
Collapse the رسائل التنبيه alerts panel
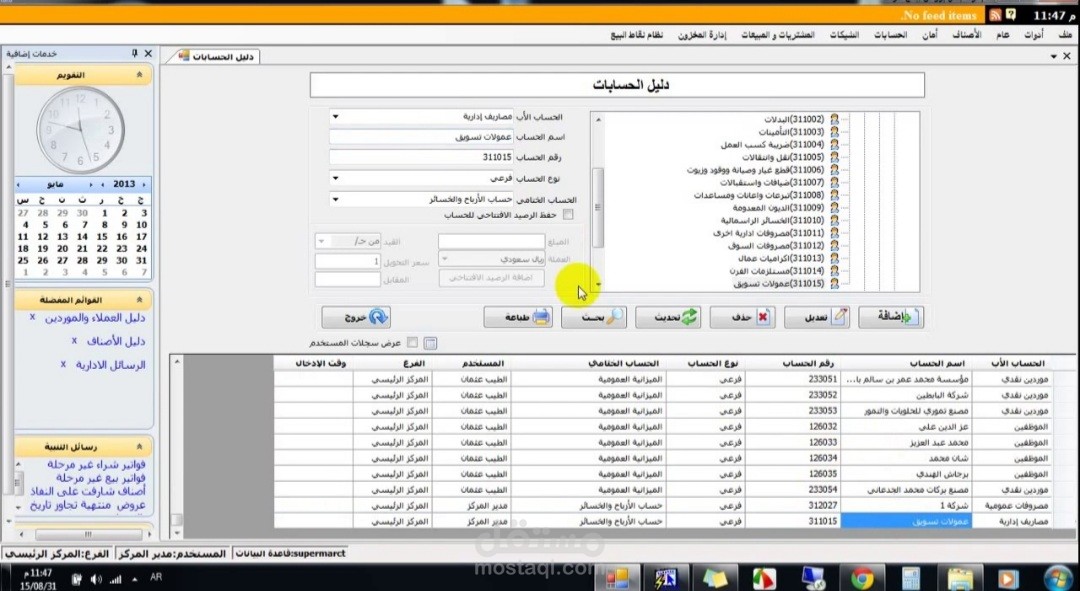(140, 446)
